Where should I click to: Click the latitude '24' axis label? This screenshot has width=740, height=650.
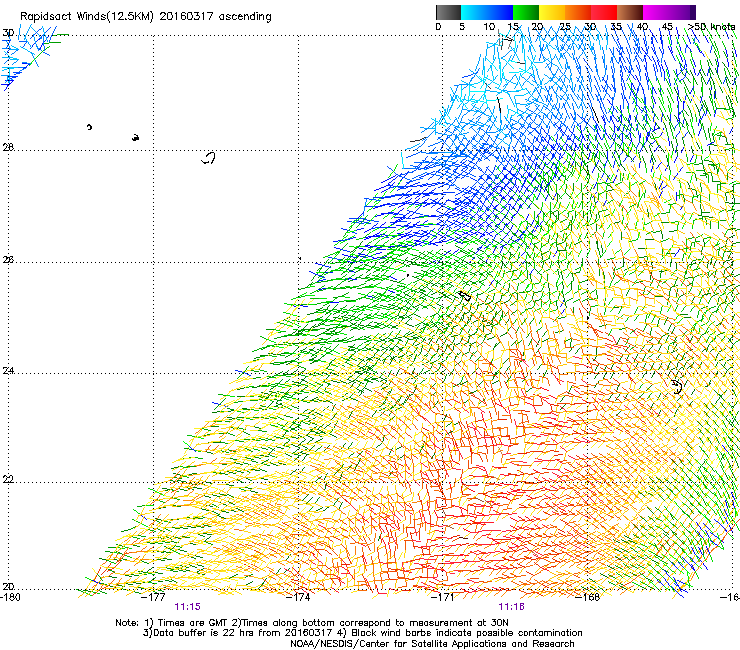(x=8, y=371)
